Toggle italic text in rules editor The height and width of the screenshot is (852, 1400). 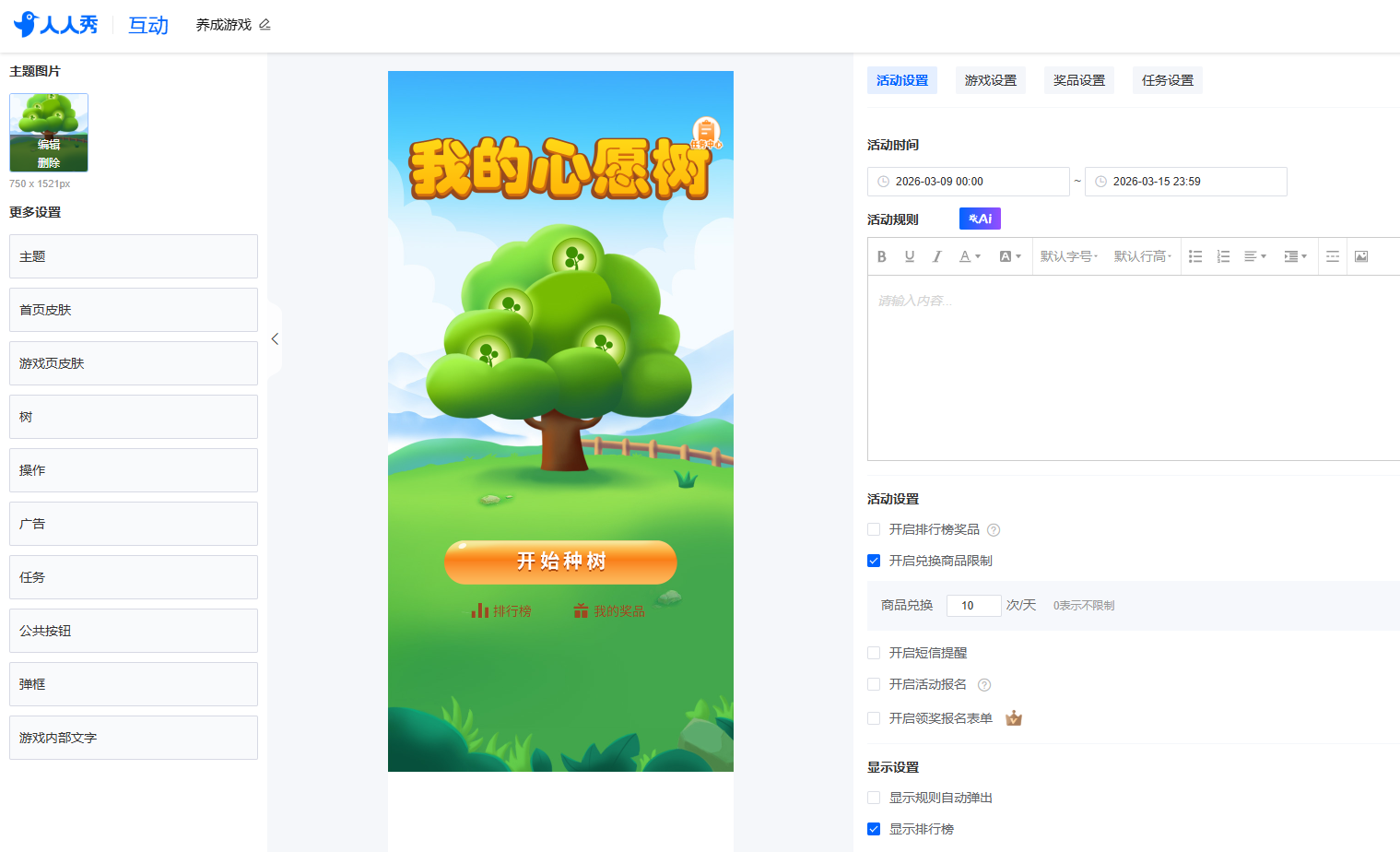pyautogui.click(x=937, y=256)
